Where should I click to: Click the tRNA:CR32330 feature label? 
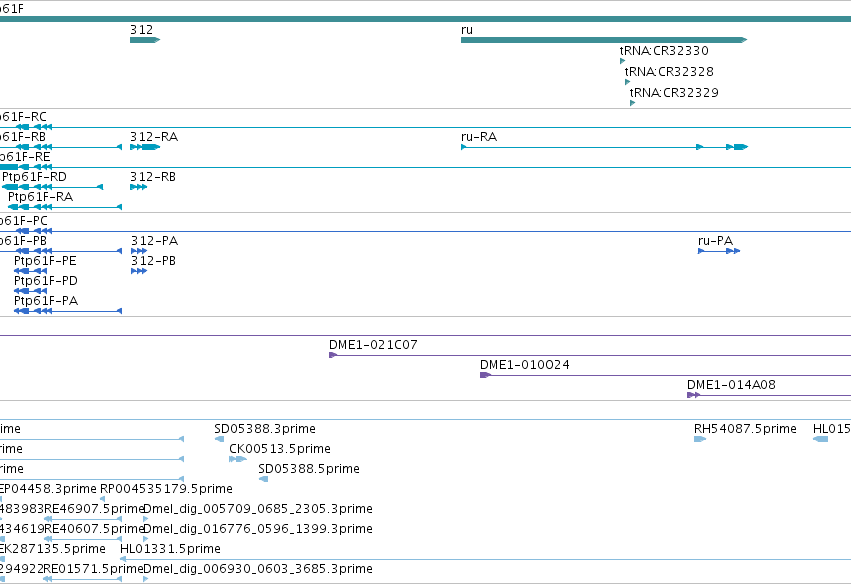pyautogui.click(x=664, y=50)
